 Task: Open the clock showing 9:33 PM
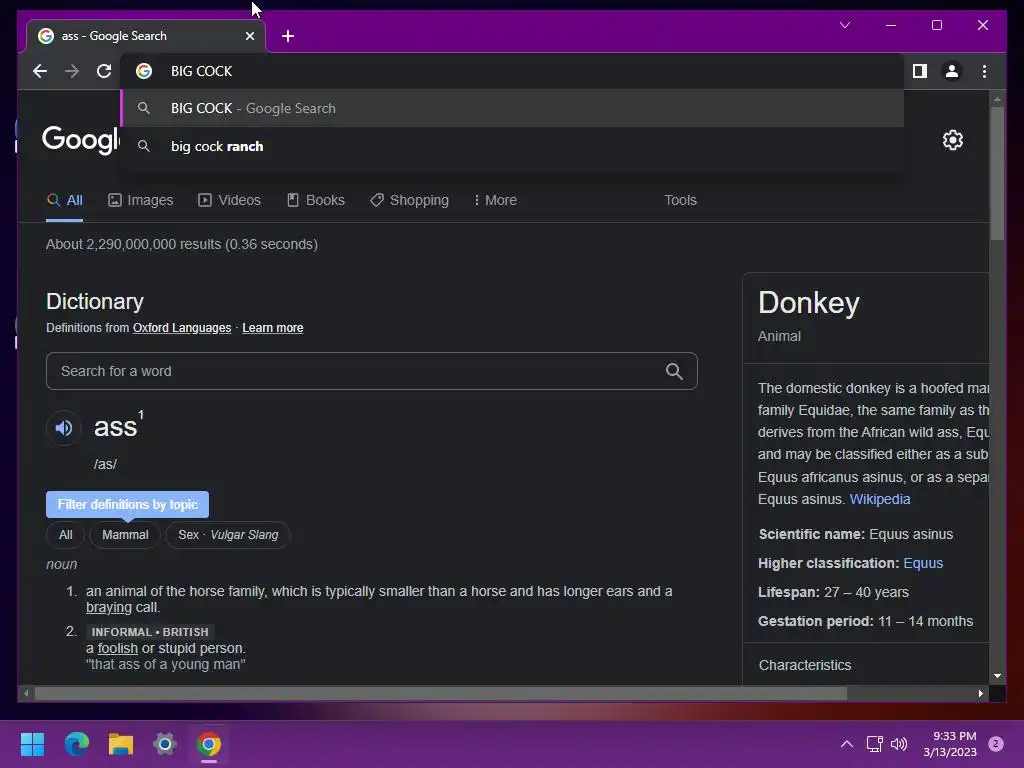pos(950,744)
